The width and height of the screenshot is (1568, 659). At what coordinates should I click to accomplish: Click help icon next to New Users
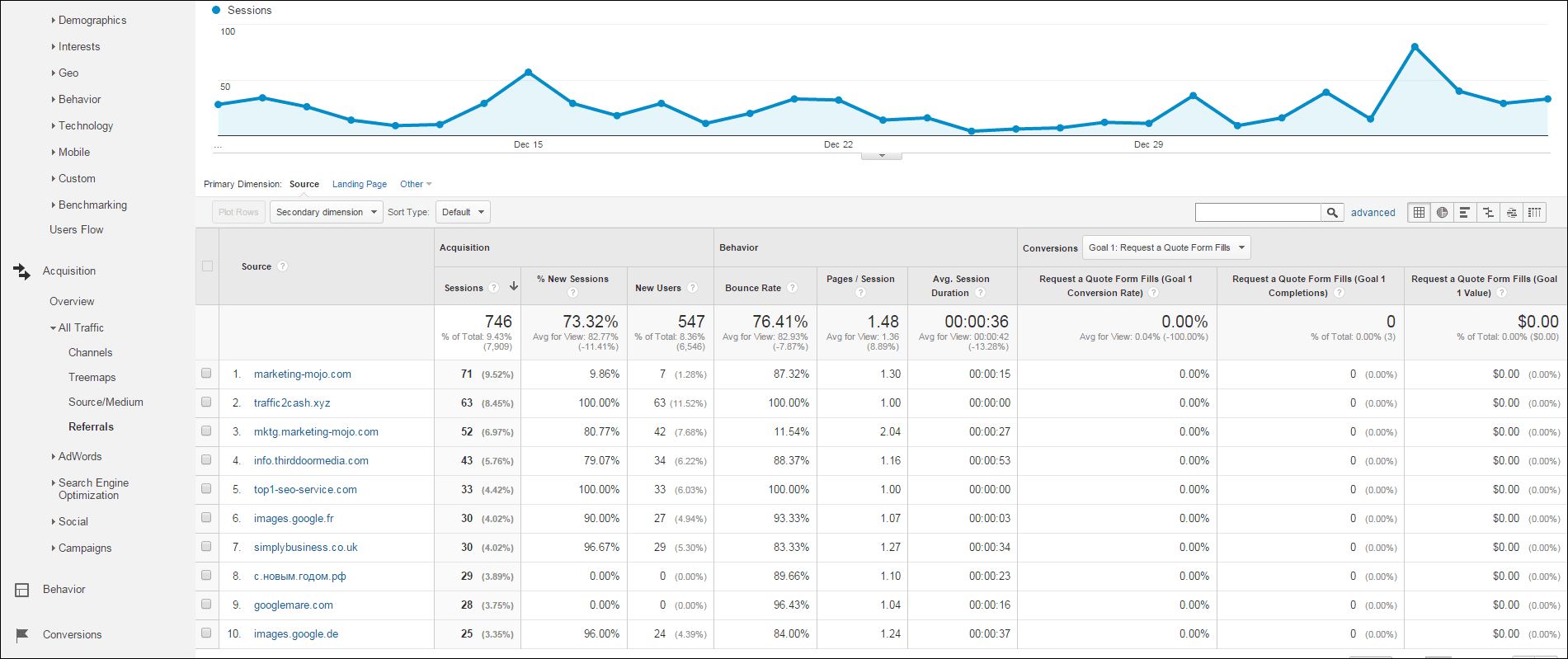click(692, 288)
